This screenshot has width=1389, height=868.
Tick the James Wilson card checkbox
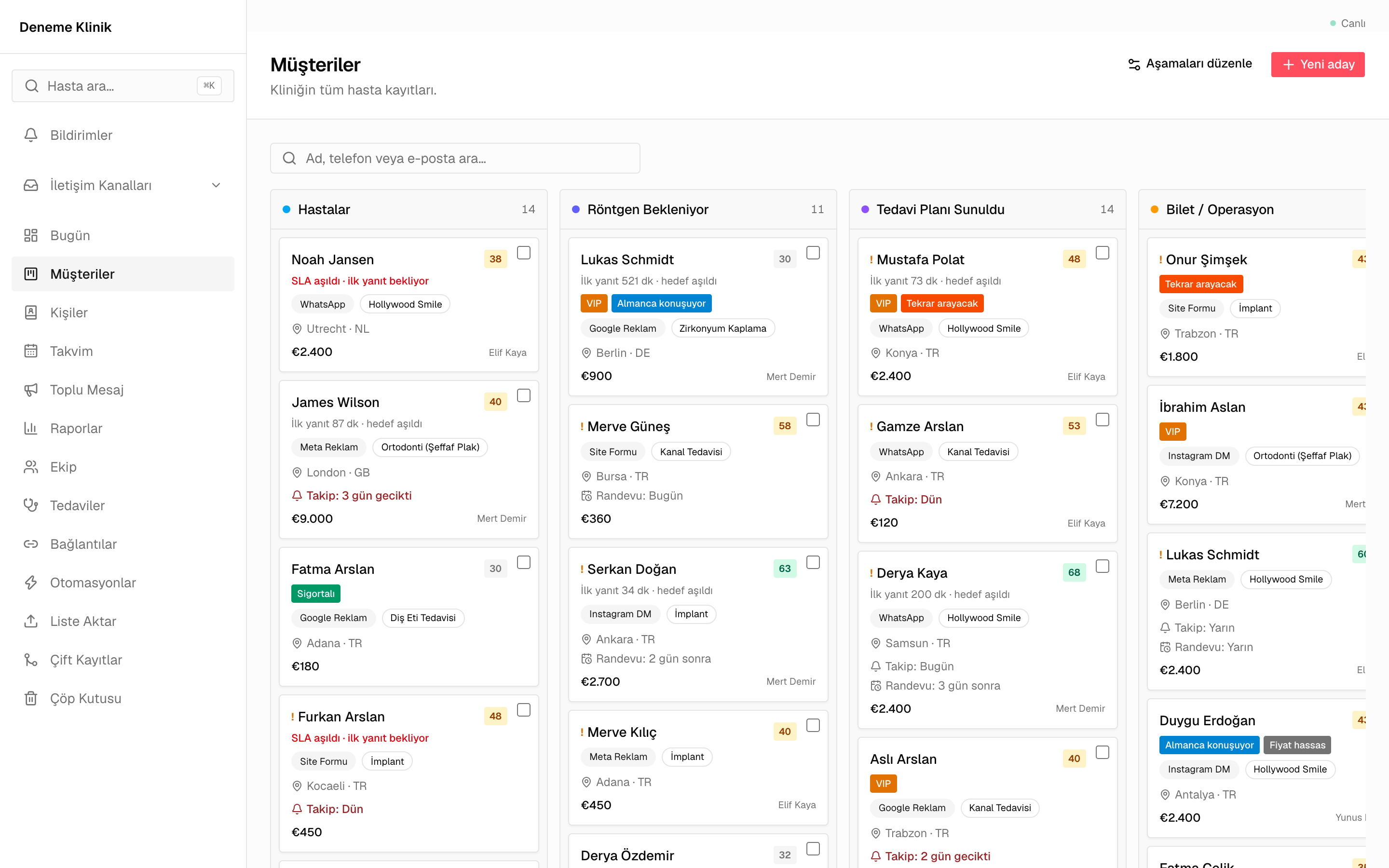(523, 395)
